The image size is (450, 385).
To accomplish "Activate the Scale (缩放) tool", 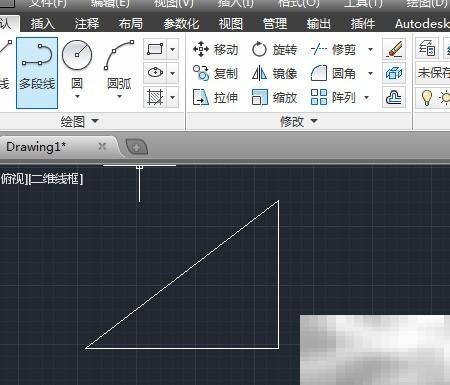I will pos(274,97).
